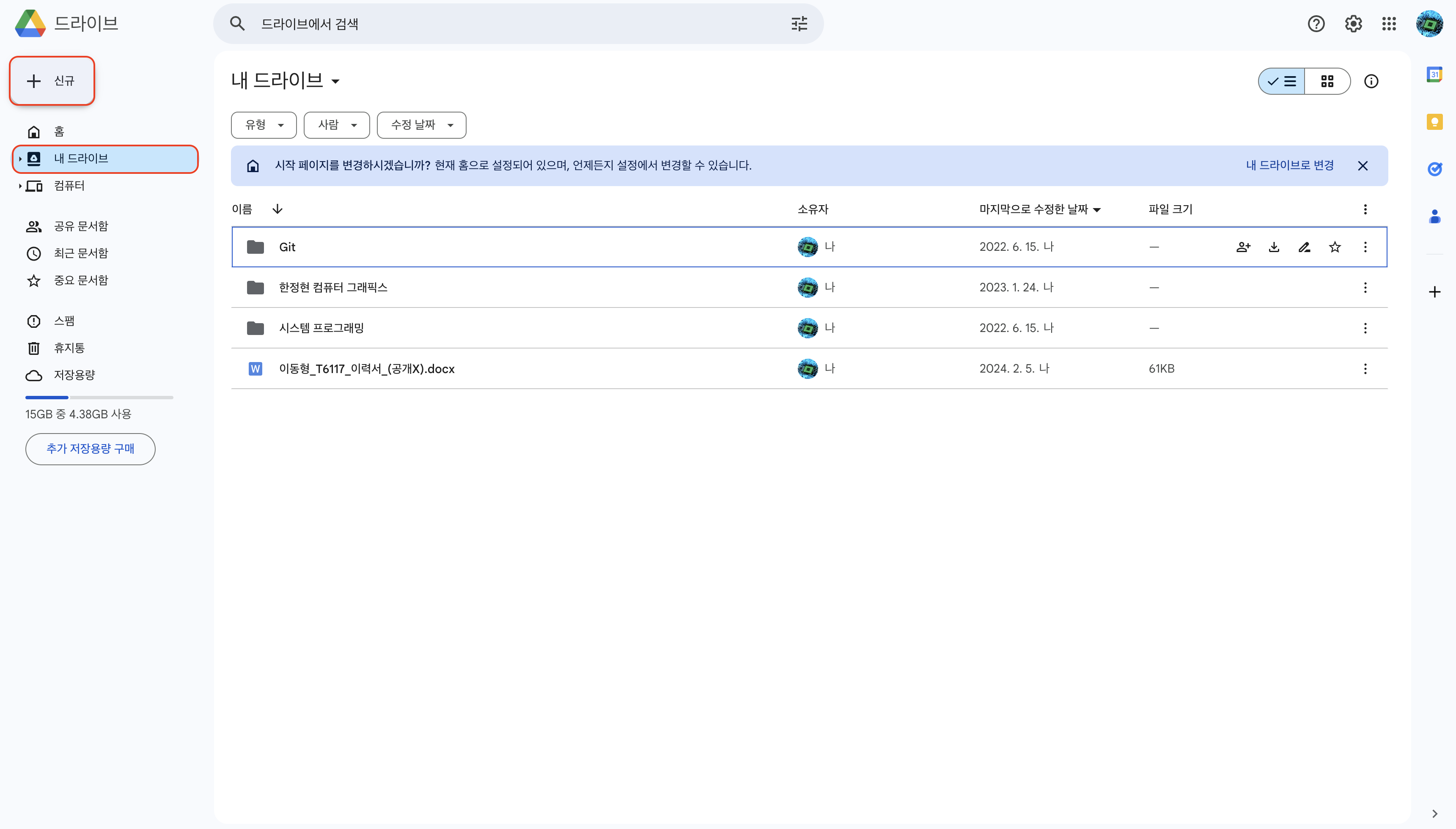Image resolution: width=1456 pixels, height=829 pixels.
Task: Star the Git folder
Action: (1335, 247)
